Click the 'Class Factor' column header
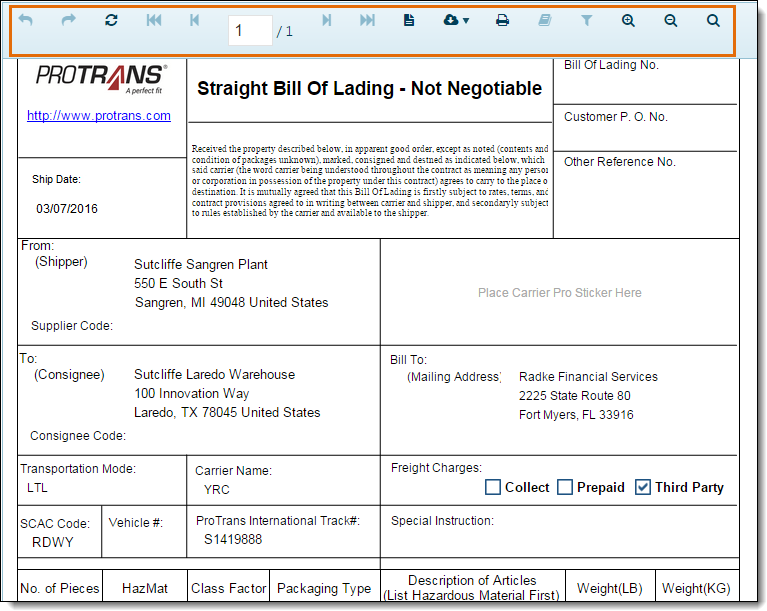This screenshot has width=767, height=611. [x=228, y=588]
